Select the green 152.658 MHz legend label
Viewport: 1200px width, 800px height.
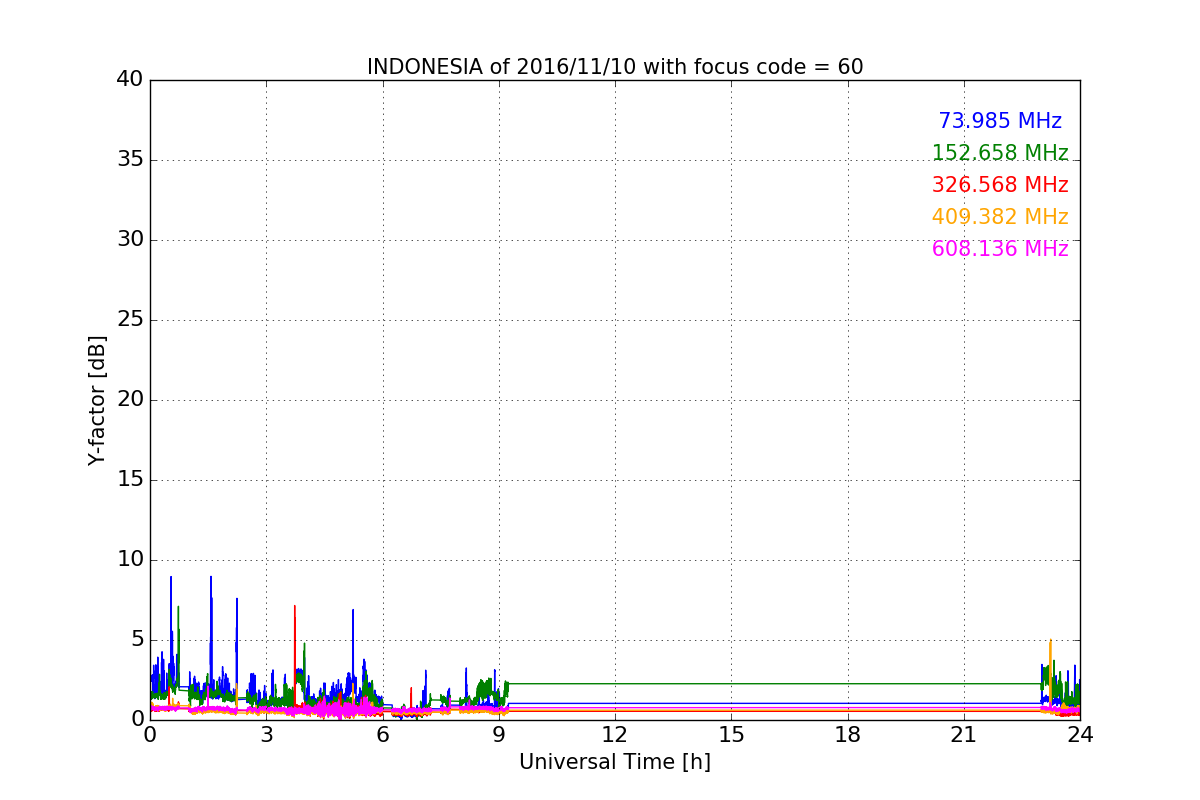[1000, 153]
